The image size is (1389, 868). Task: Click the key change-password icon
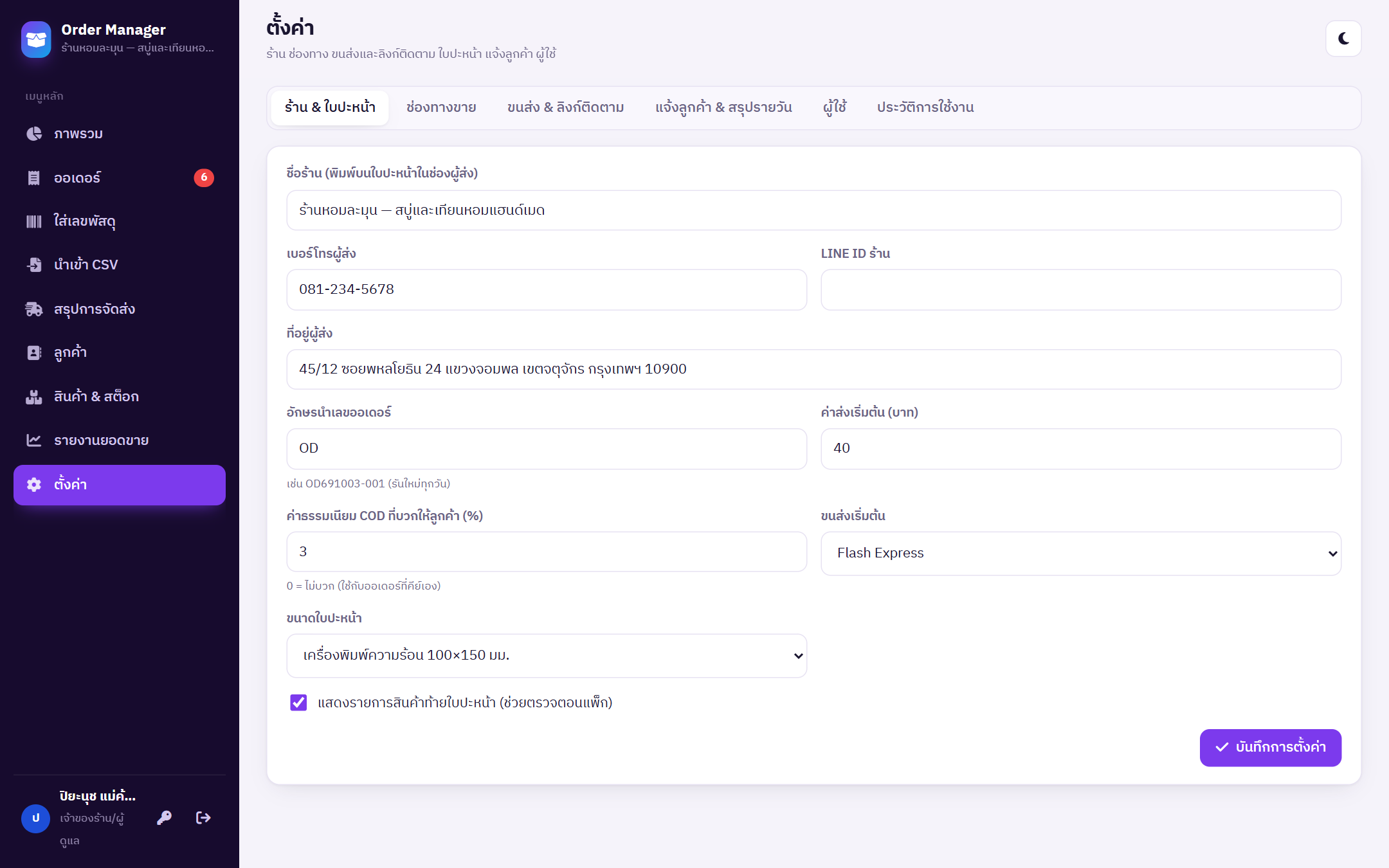(x=165, y=818)
